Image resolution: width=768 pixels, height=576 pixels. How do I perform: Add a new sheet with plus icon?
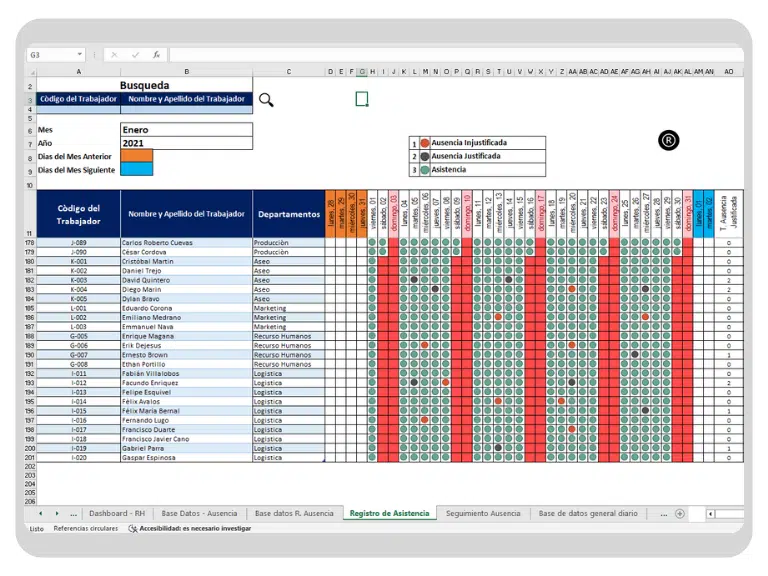tap(680, 513)
